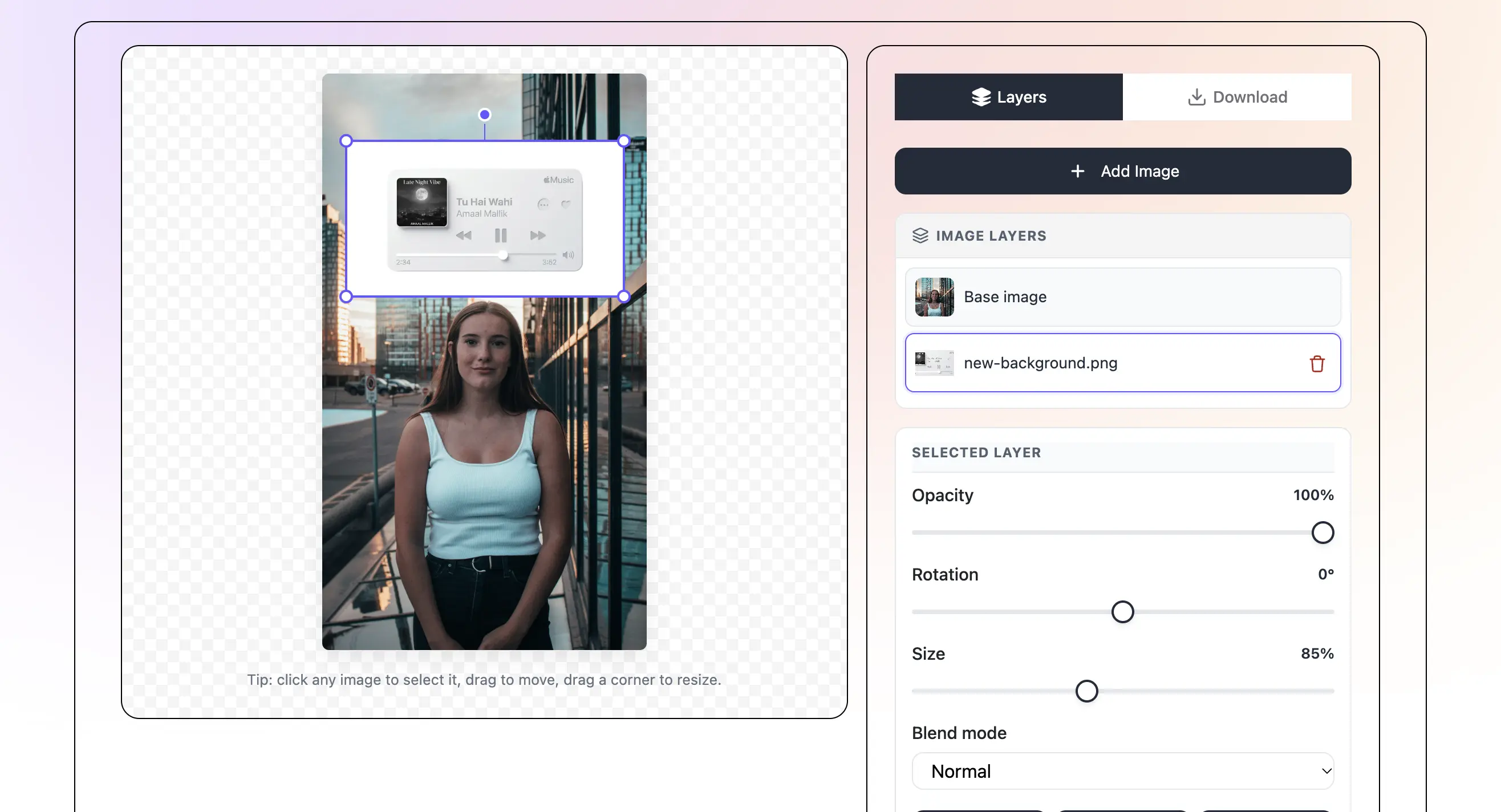The image size is (1501, 812).
Task: Click the rotation handle above the overlay
Action: click(484, 115)
